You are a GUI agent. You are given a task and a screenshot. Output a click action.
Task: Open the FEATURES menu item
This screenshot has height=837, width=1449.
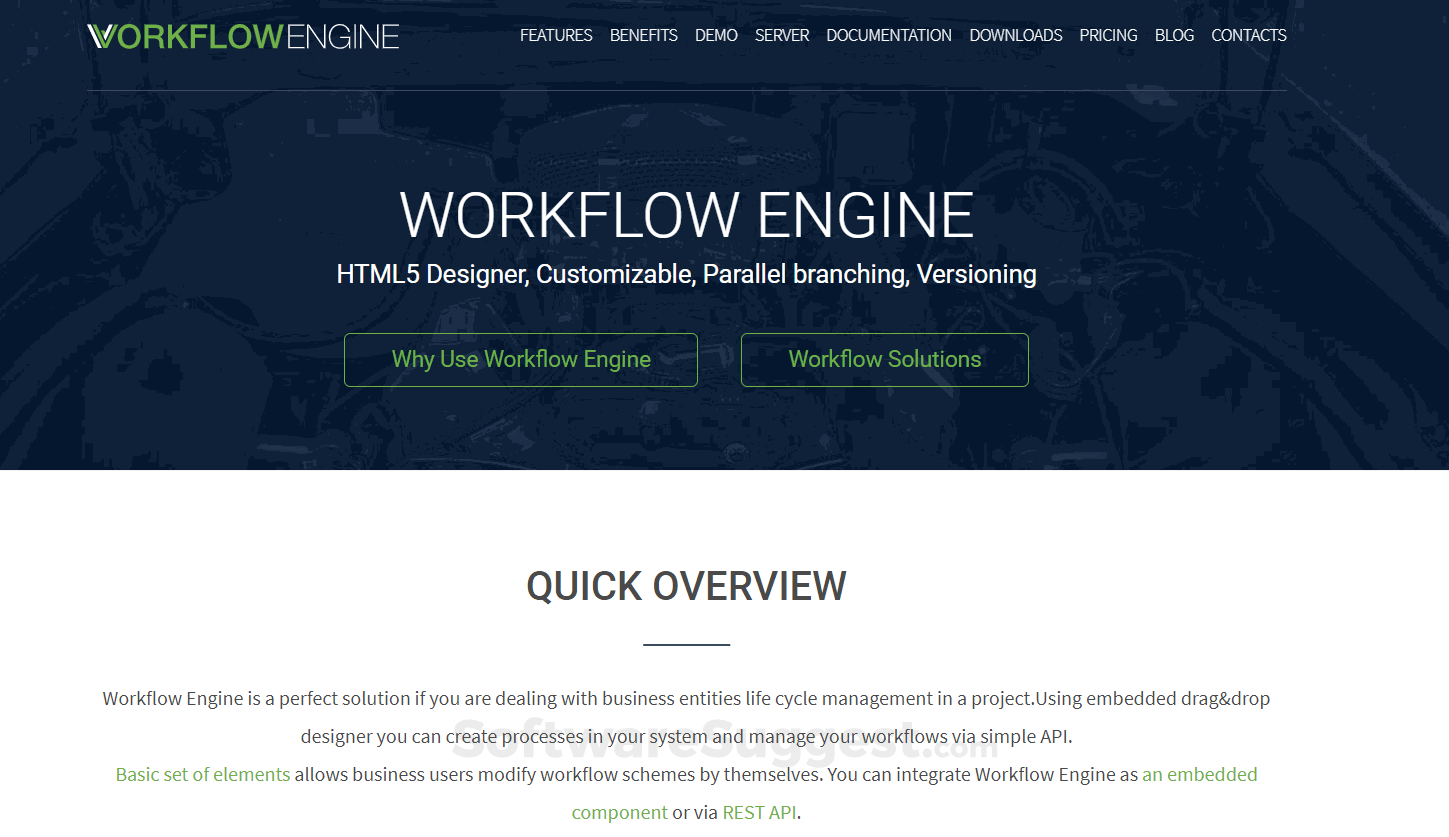556,35
